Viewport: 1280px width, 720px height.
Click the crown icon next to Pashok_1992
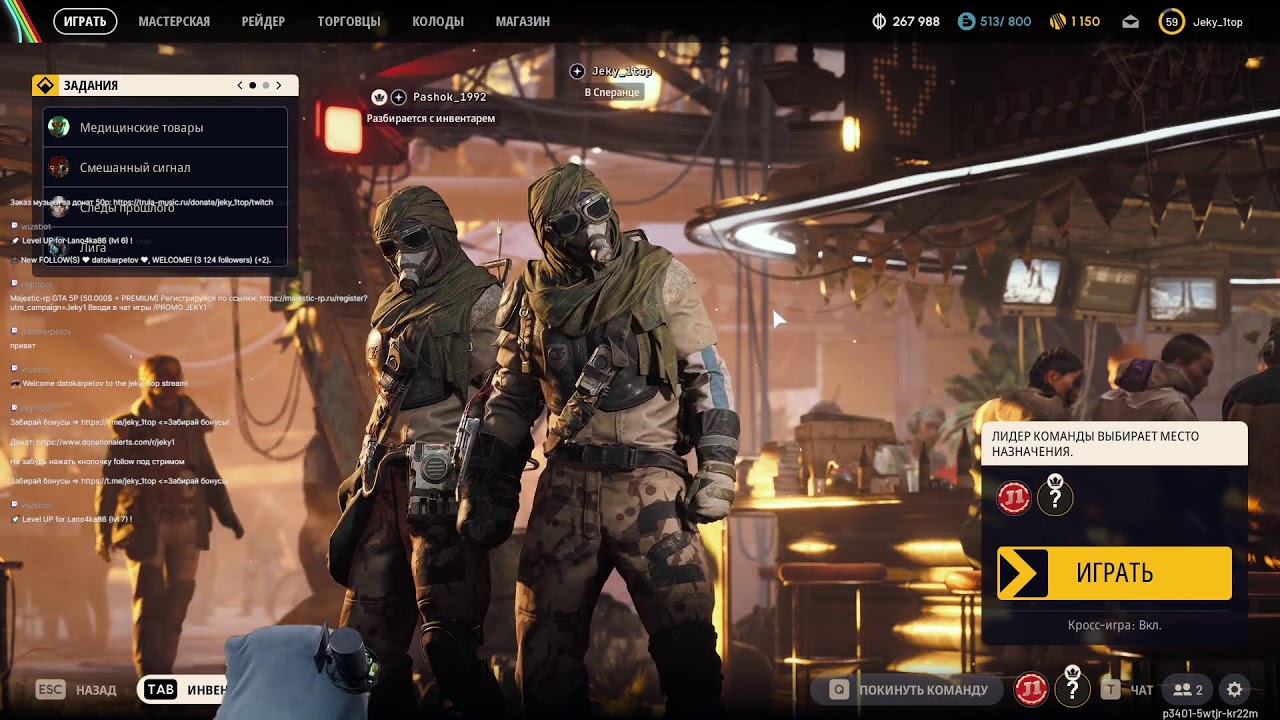[379, 97]
